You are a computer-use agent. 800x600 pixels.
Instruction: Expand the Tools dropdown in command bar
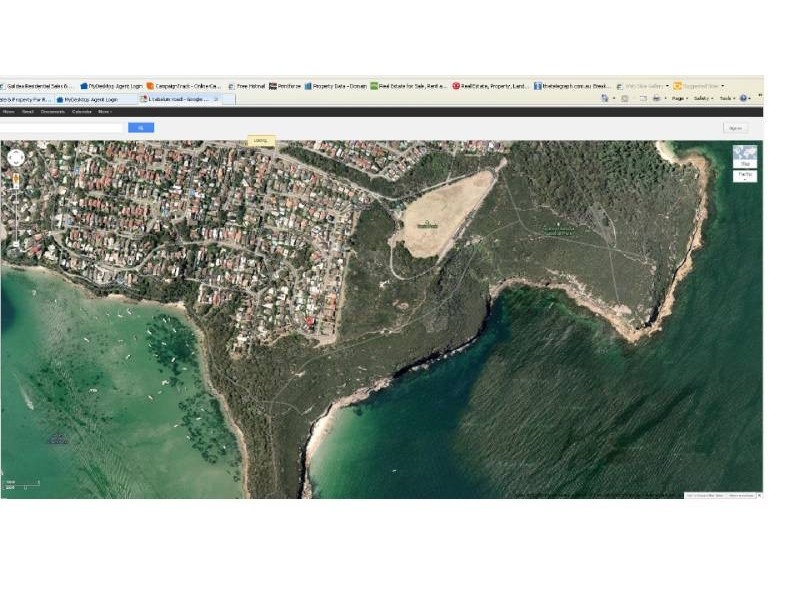(x=727, y=99)
